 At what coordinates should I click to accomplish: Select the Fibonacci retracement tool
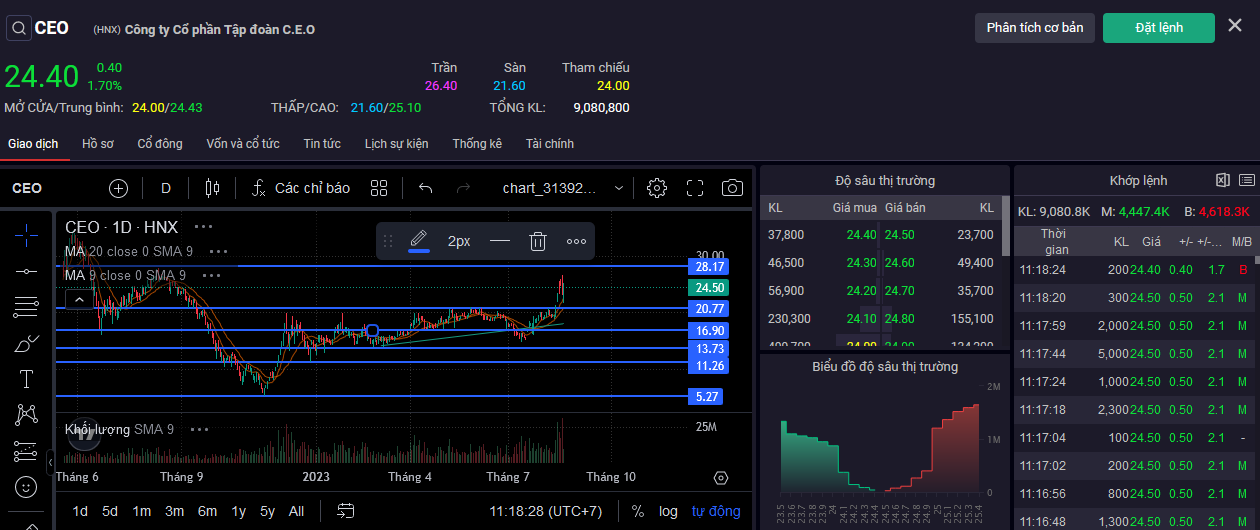point(26,307)
